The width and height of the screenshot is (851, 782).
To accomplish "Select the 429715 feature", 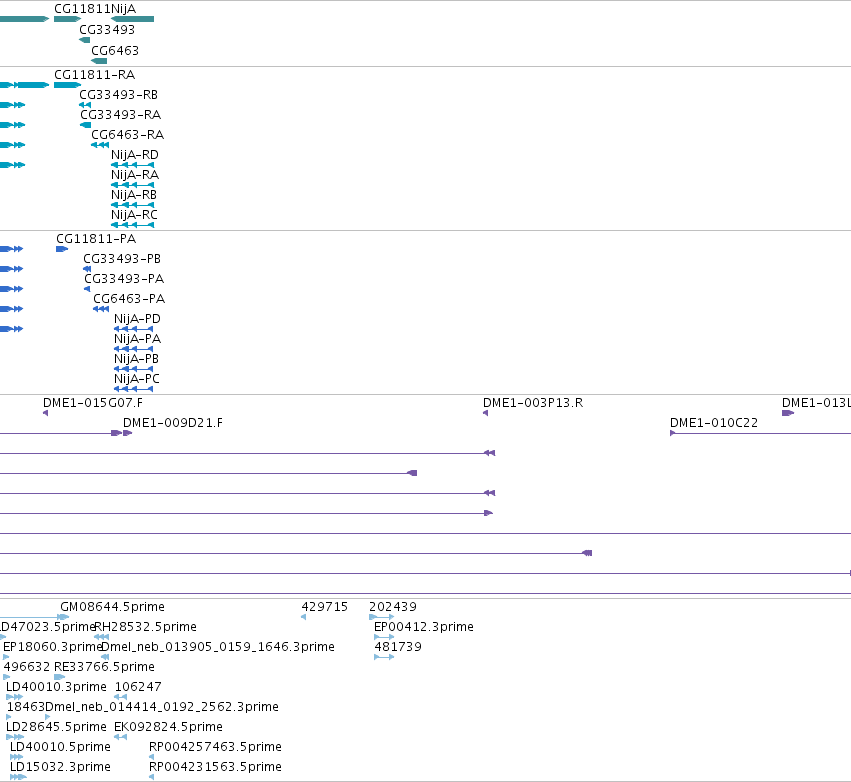I will [x=303, y=617].
